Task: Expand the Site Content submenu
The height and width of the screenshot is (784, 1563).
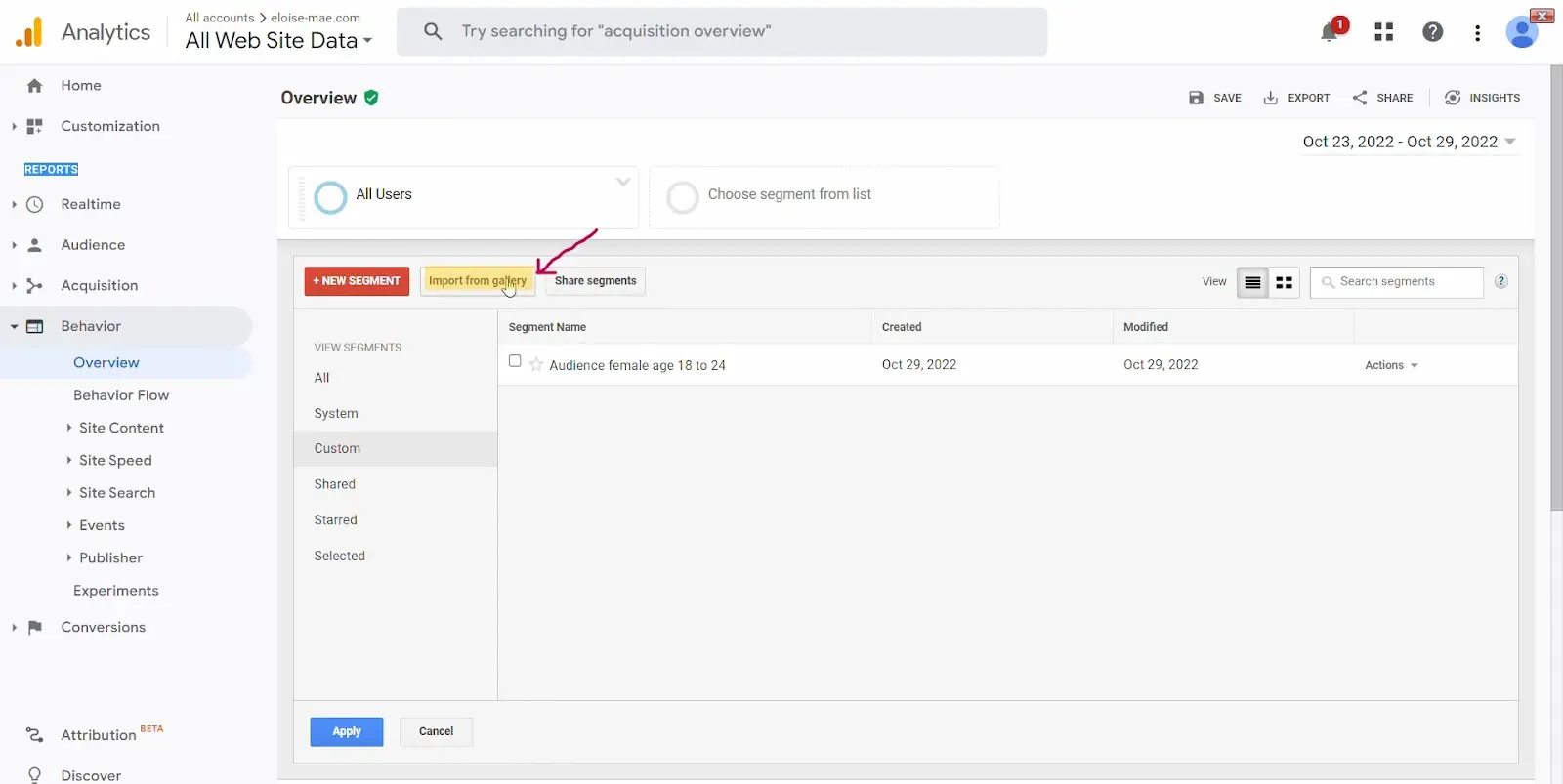Action: coord(69,428)
